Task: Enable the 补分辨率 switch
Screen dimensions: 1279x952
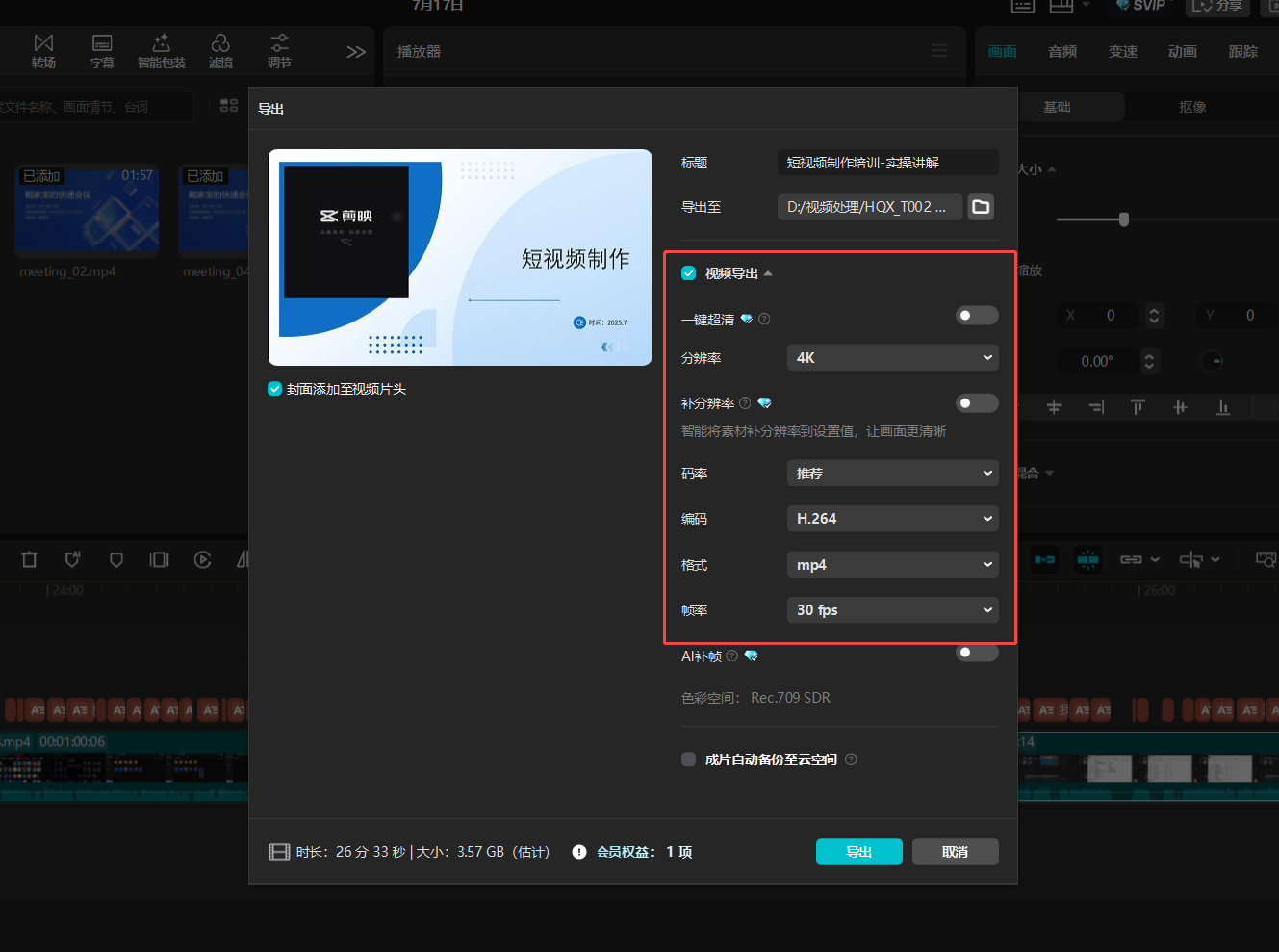Action: pos(976,403)
